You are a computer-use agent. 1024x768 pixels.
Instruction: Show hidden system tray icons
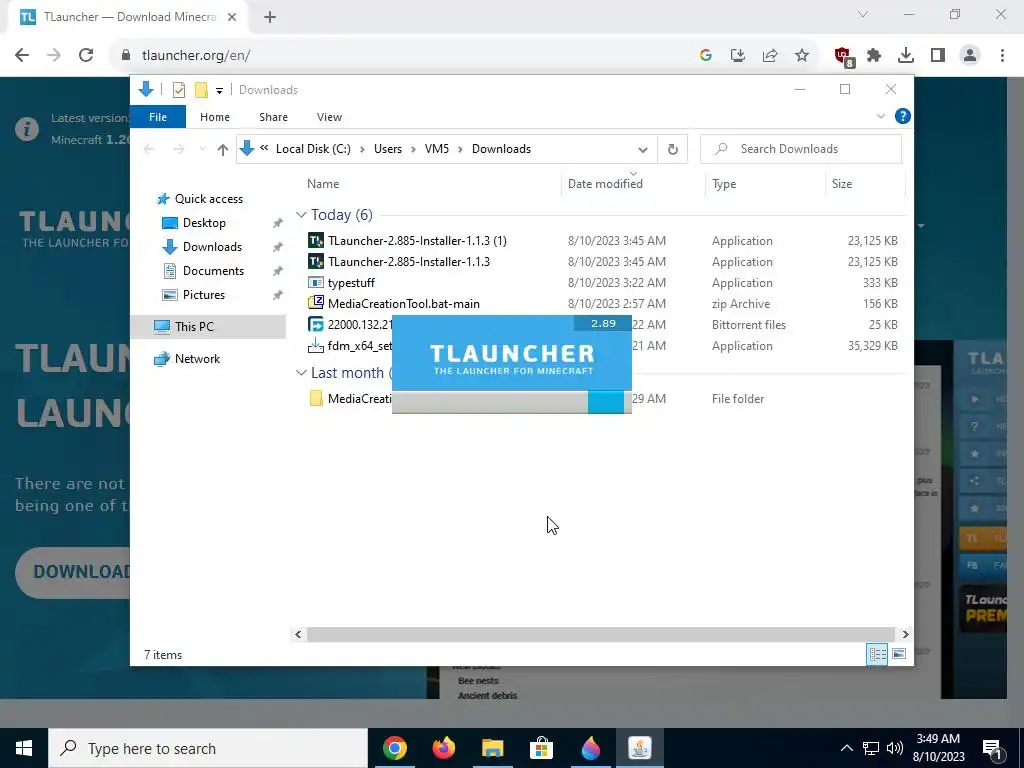(x=847, y=748)
